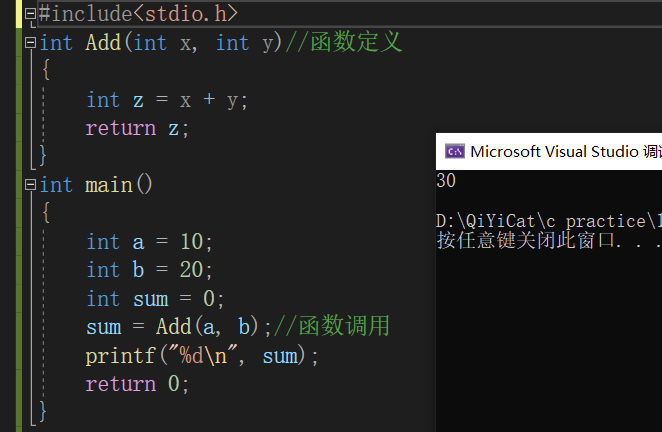Click Add in the function definition header
Viewport: 662px width, 432px height.
(103, 43)
